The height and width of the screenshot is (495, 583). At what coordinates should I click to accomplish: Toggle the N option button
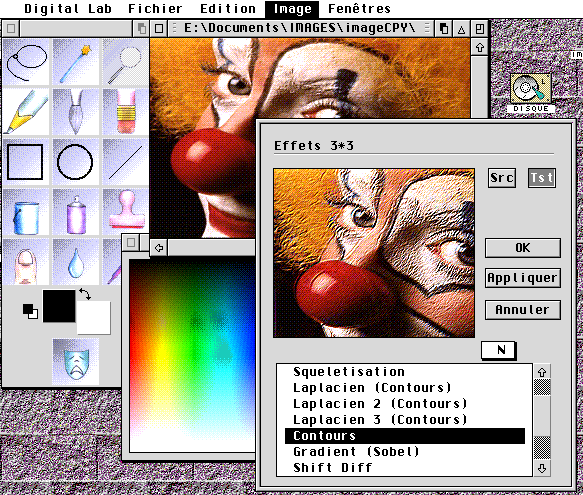coord(499,350)
